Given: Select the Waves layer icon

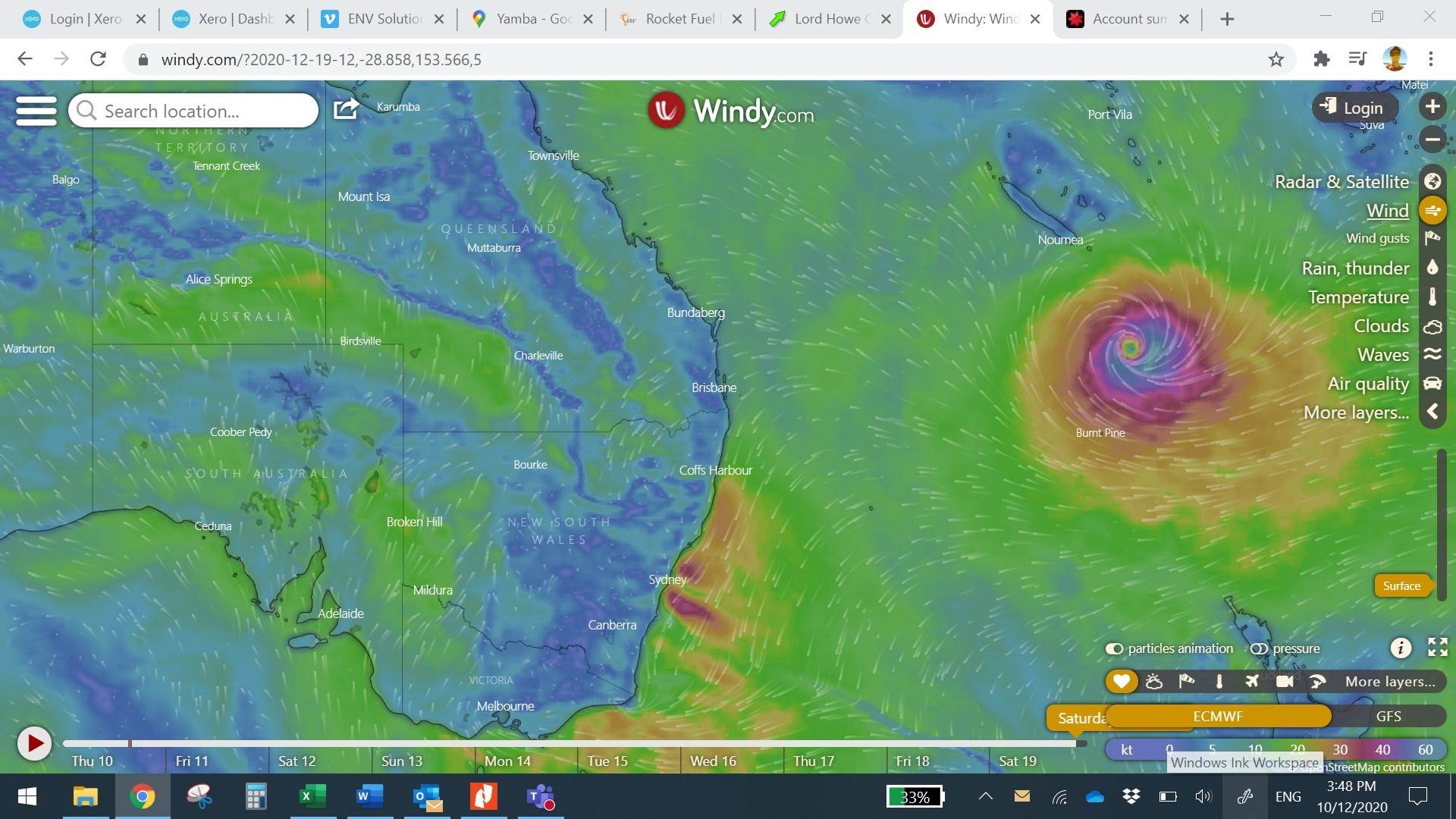Looking at the screenshot, I should pyautogui.click(x=1432, y=354).
